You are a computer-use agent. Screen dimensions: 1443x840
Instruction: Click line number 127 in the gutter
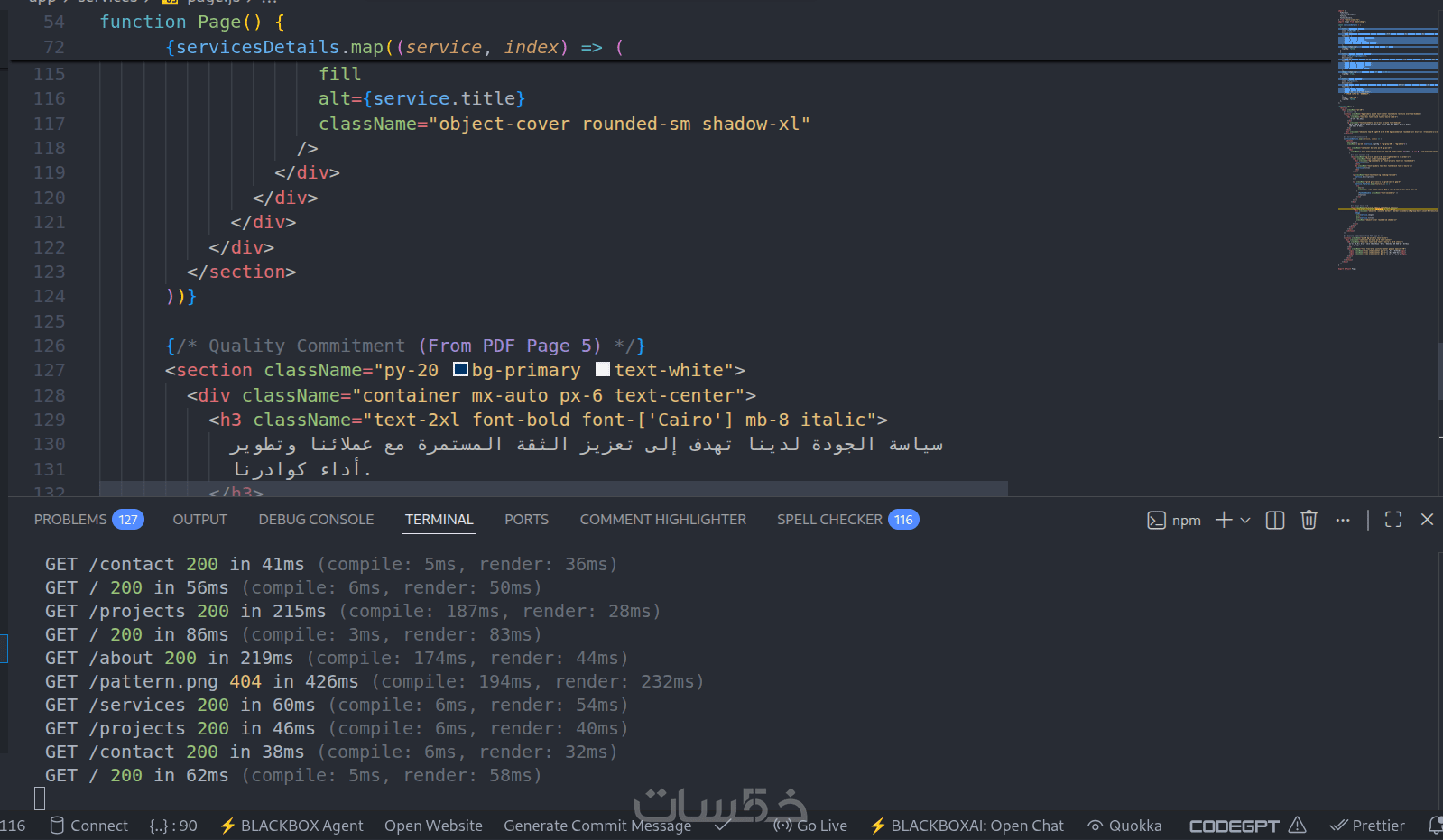point(49,370)
